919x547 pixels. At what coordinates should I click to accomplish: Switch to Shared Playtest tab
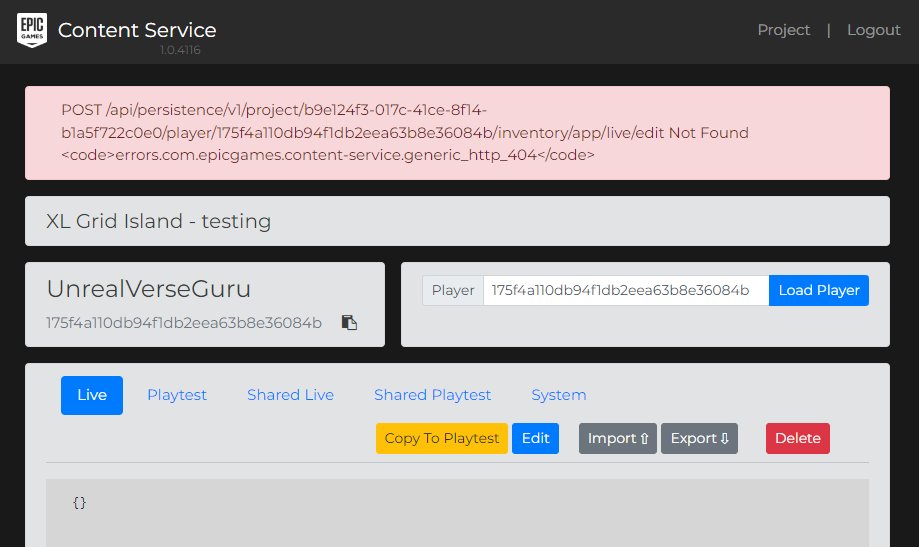(x=433, y=395)
